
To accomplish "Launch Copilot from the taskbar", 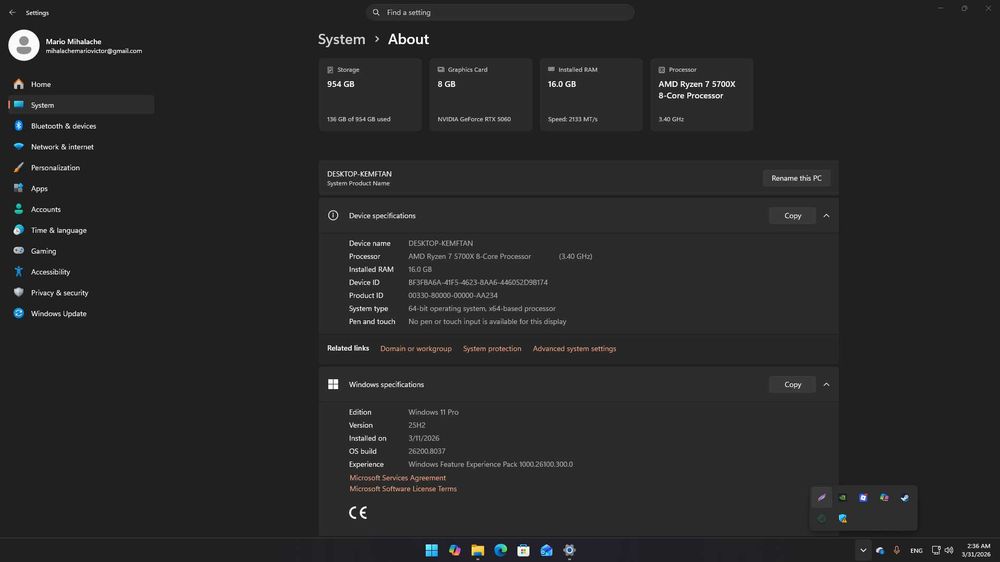I will point(455,550).
